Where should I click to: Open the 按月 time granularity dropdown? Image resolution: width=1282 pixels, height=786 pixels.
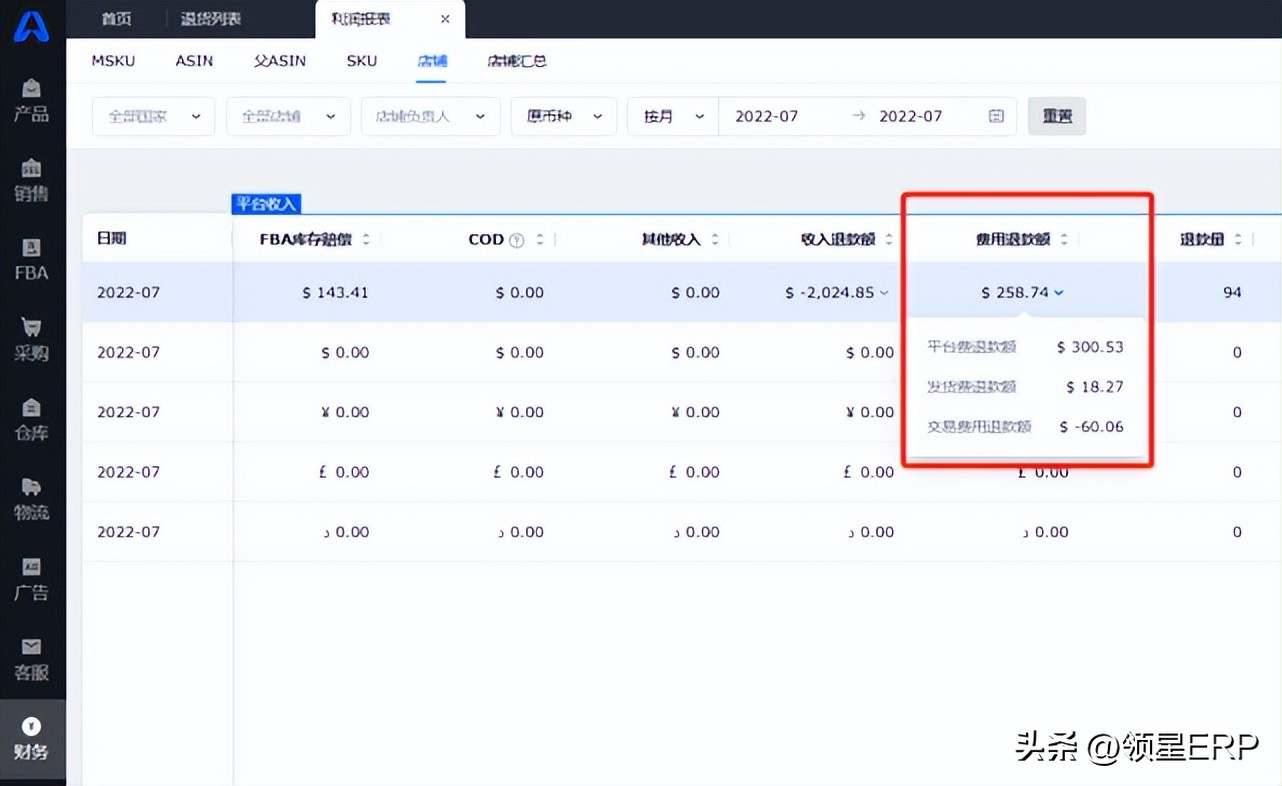pyautogui.click(x=672, y=116)
